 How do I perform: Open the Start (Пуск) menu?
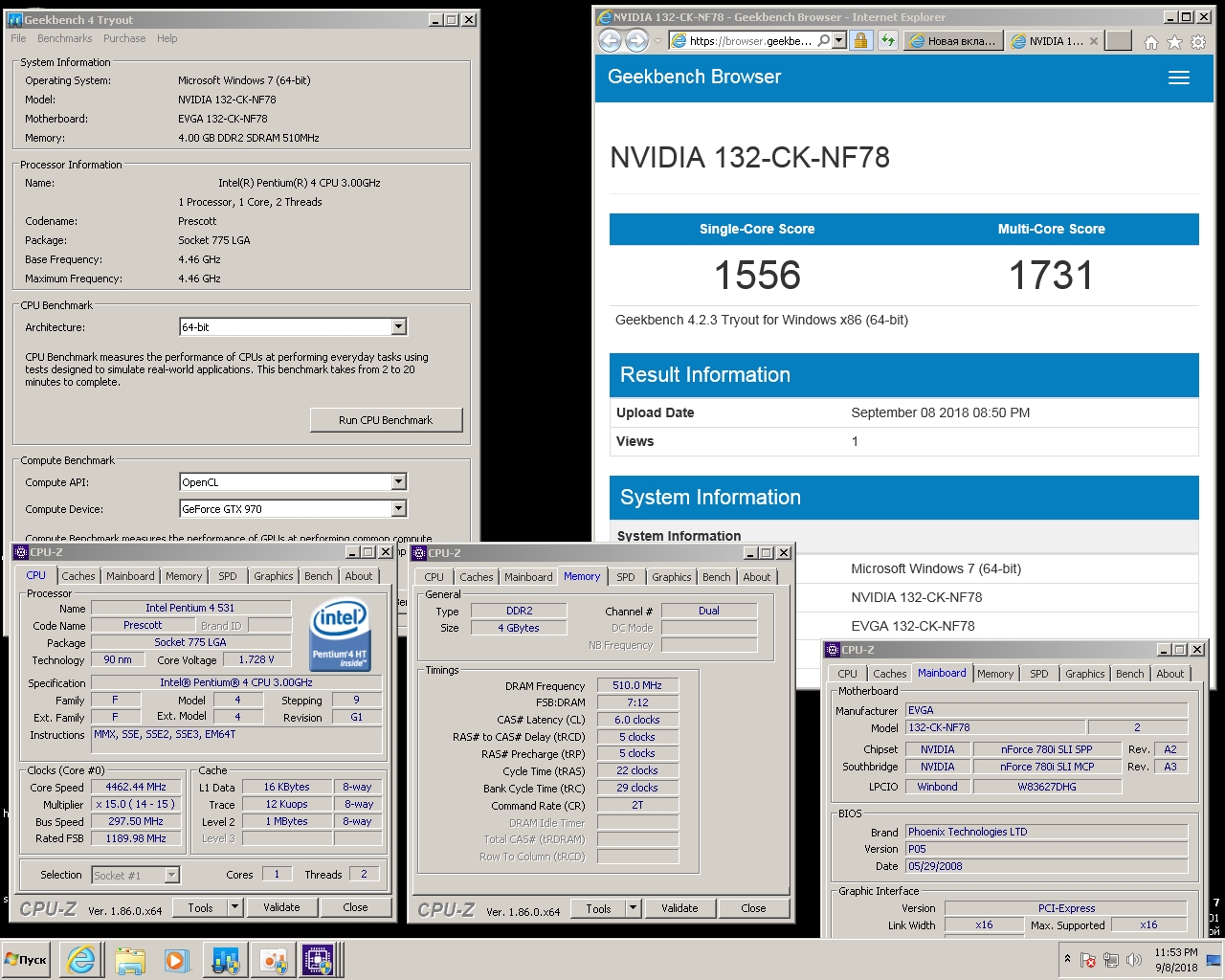point(26,960)
